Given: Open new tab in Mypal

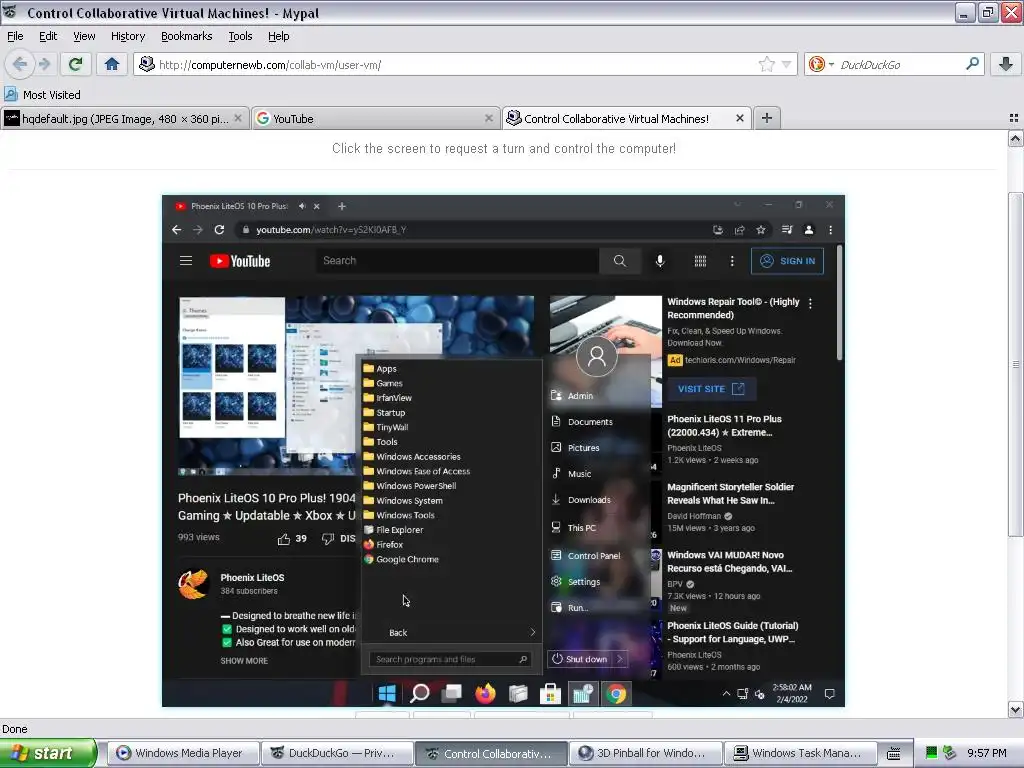Looking at the screenshot, I should tap(767, 118).
